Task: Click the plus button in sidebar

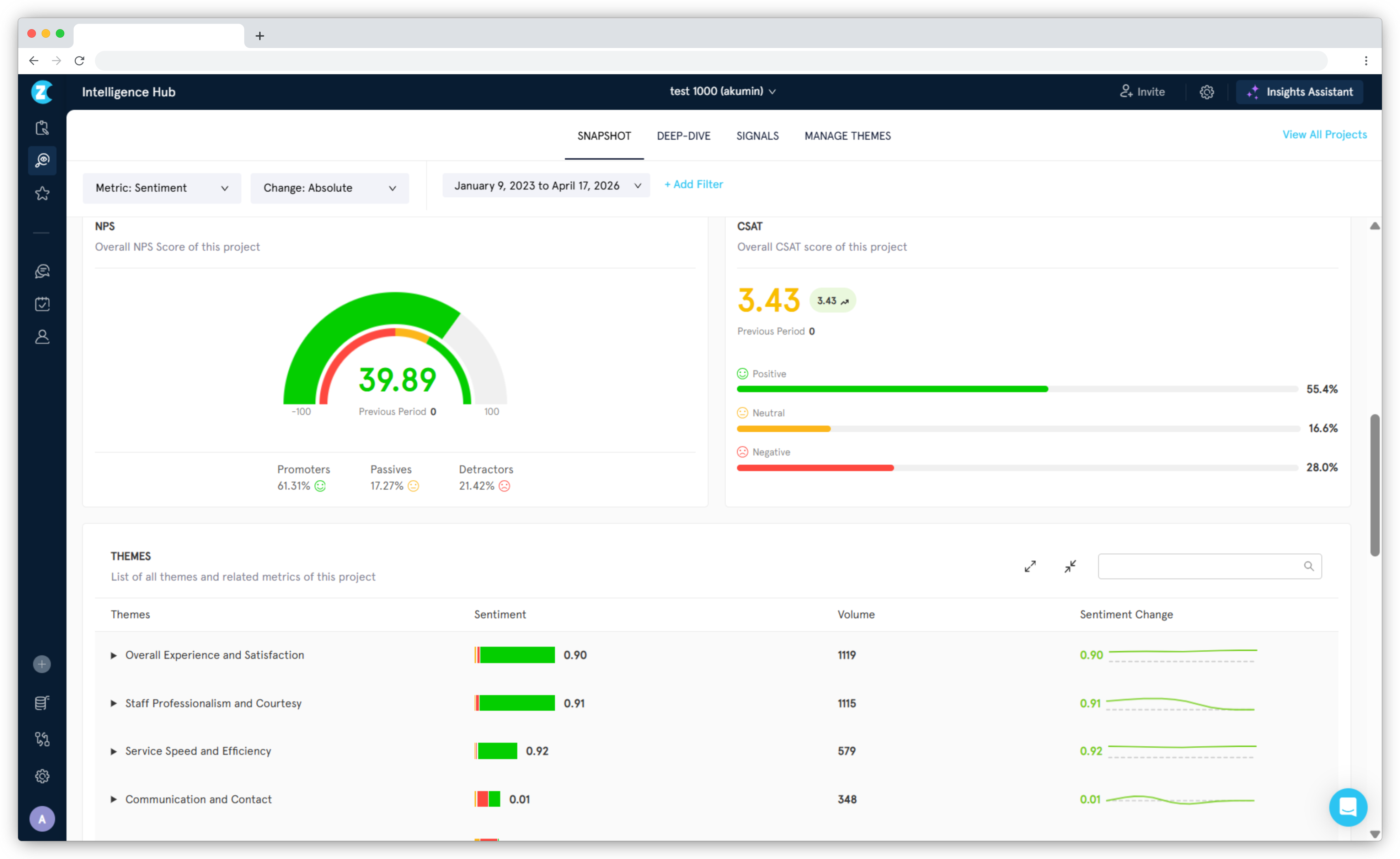Action: pyautogui.click(x=42, y=664)
